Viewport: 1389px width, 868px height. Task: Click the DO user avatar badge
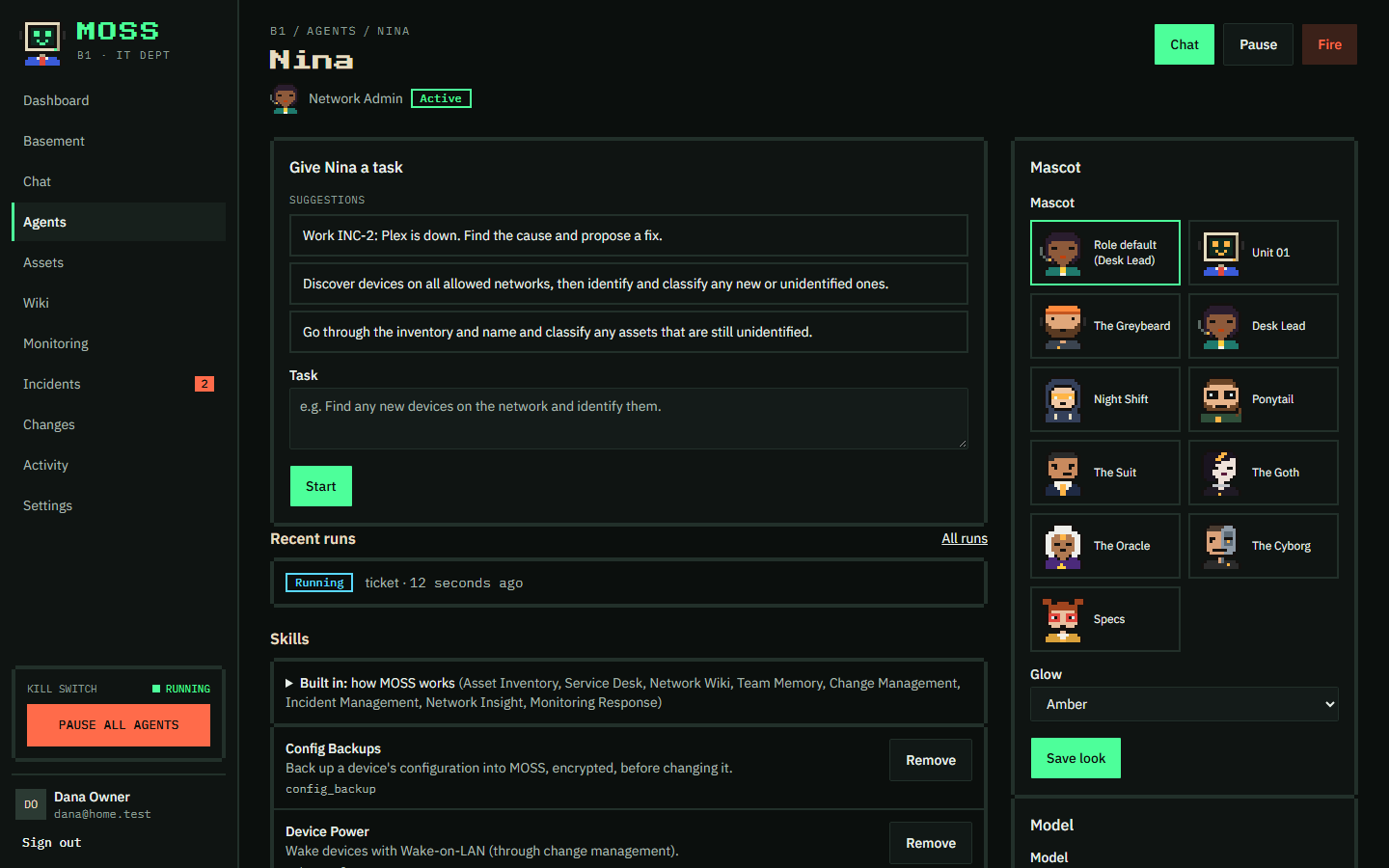click(31, 804)
